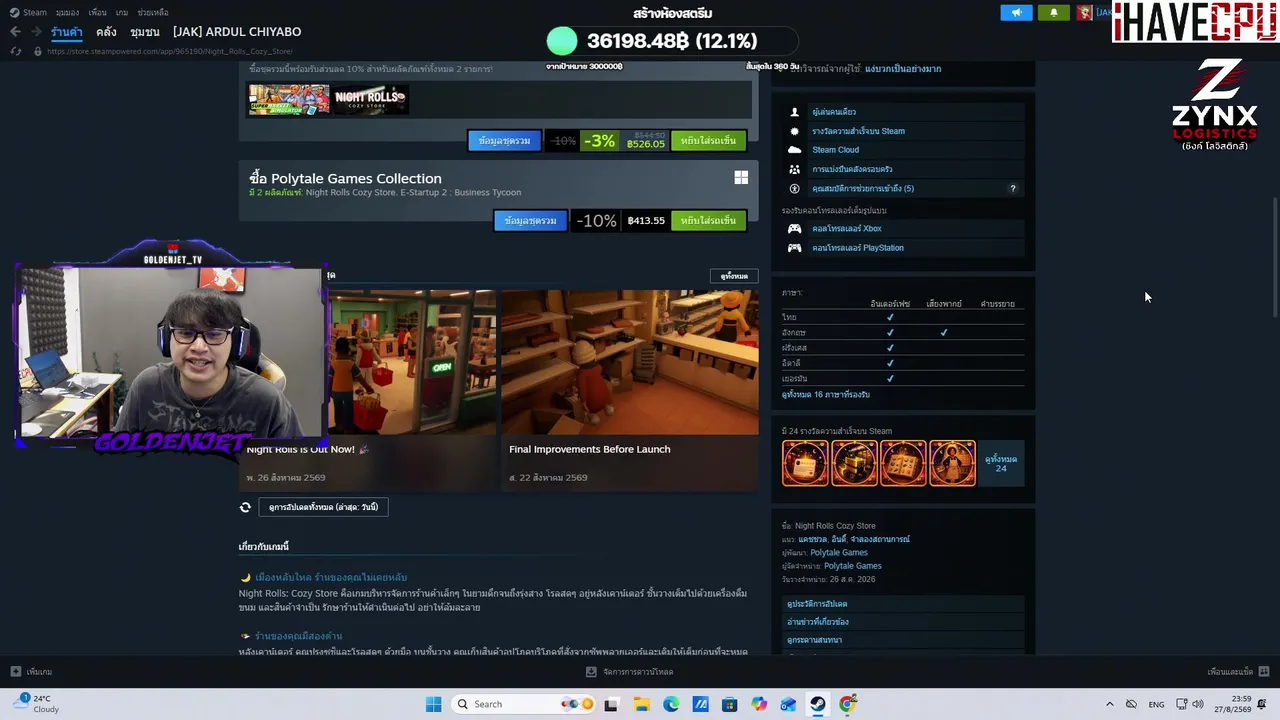This screenshot has width=1280, height=720.
Task: Open the เกม menu
Action: pyautogui.click(x=122, y=12)
